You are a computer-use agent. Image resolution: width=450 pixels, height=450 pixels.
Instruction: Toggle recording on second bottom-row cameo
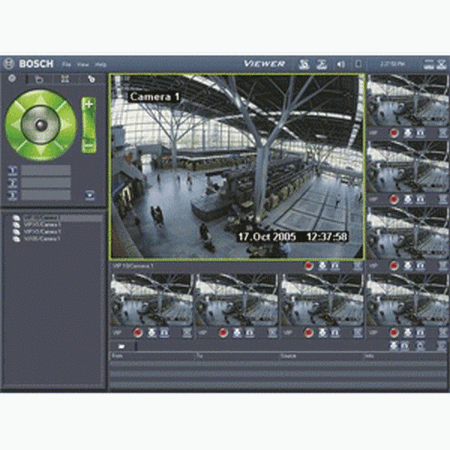point(223,332)
